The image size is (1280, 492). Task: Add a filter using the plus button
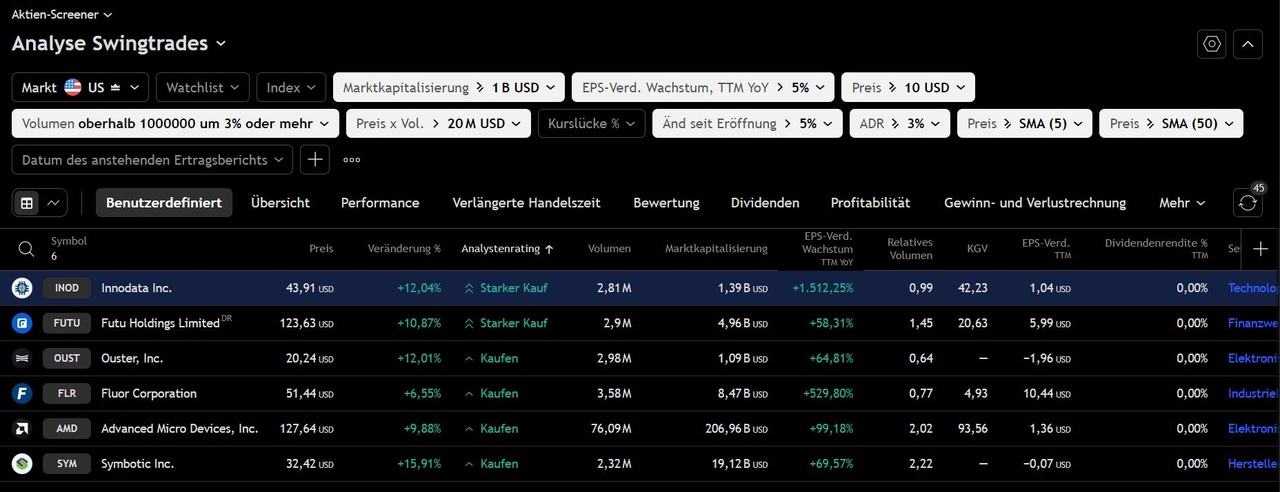click(314, 159)
